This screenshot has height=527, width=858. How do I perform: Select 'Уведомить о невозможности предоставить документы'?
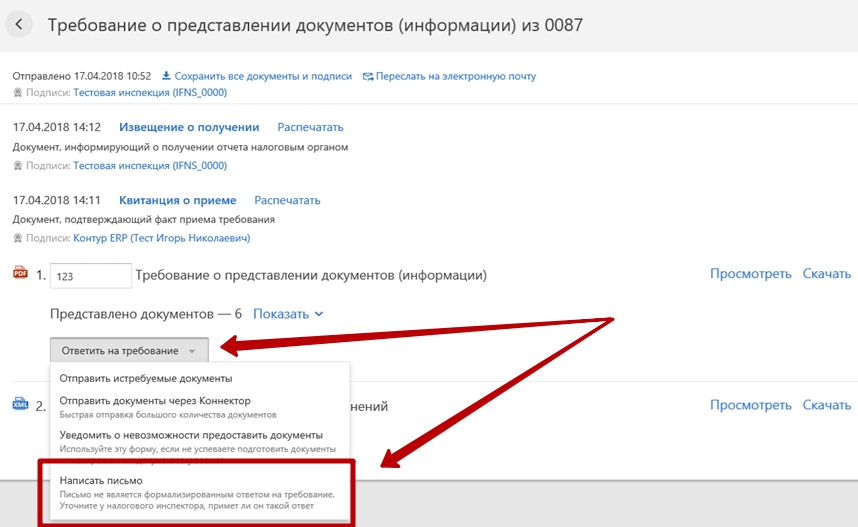click(x=191, y=435)
